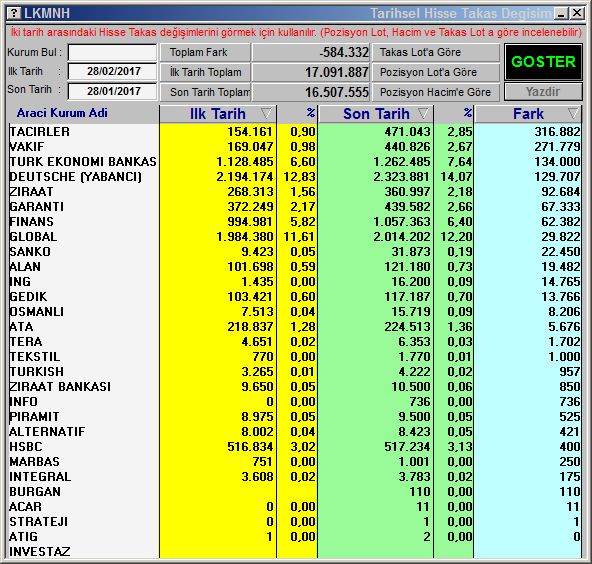Select Pozisyon Hacim'e Göre option
This screenshot has width=592, height=564.
(x=436, y=92)
